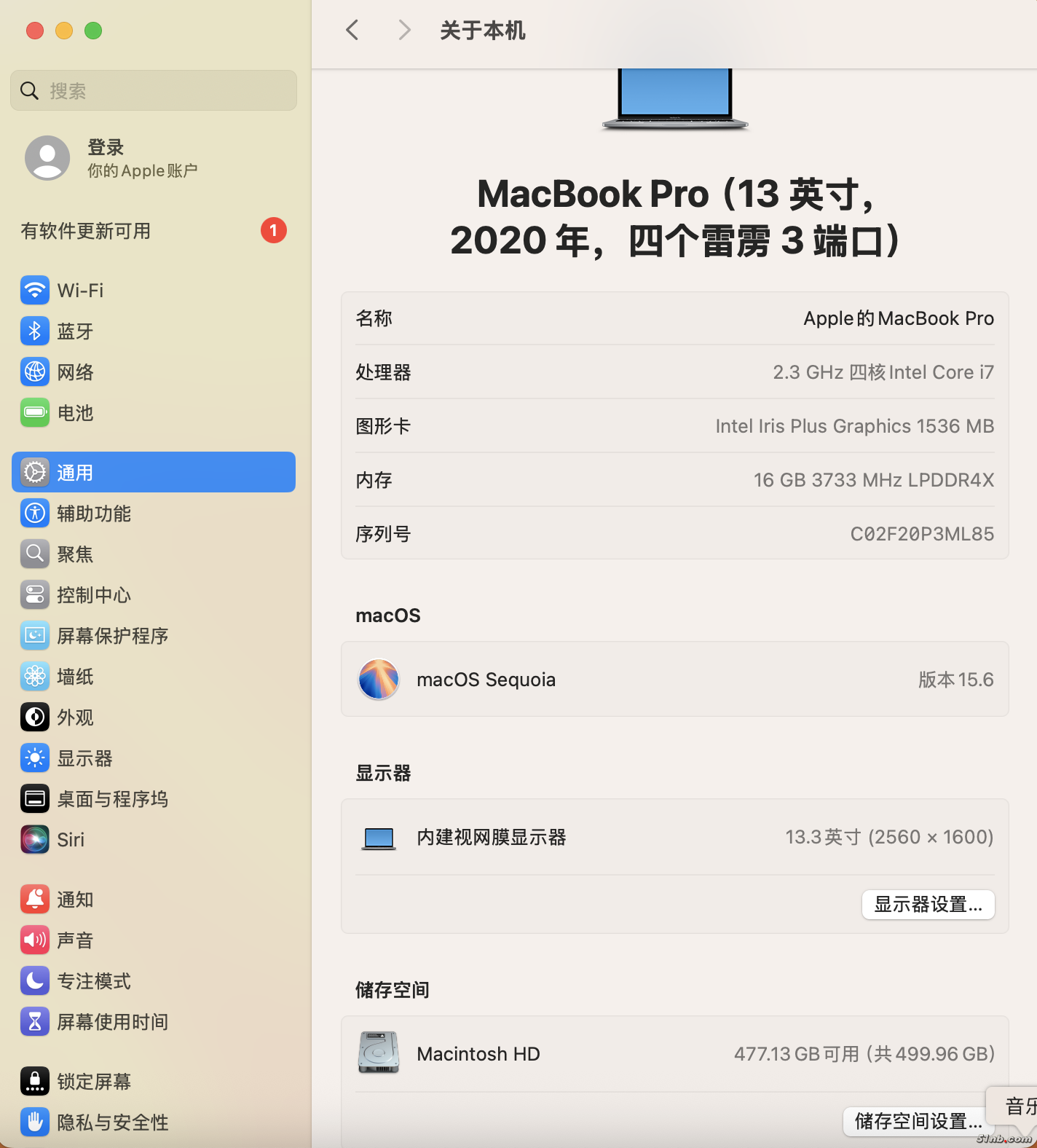Open Desktop & Dock (桌面与程序坞) item

point(112,798)
